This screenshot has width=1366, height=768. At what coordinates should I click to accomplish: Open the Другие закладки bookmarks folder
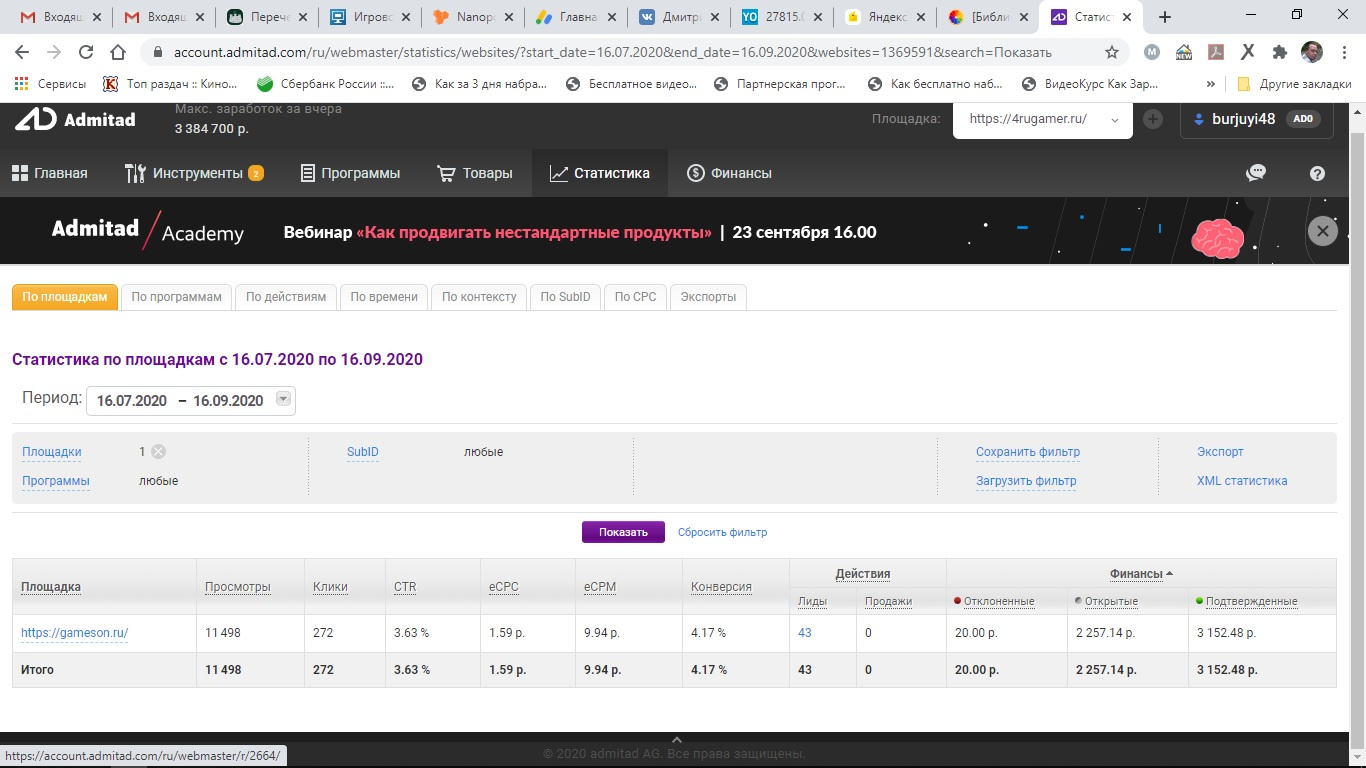click(1294, 84)
